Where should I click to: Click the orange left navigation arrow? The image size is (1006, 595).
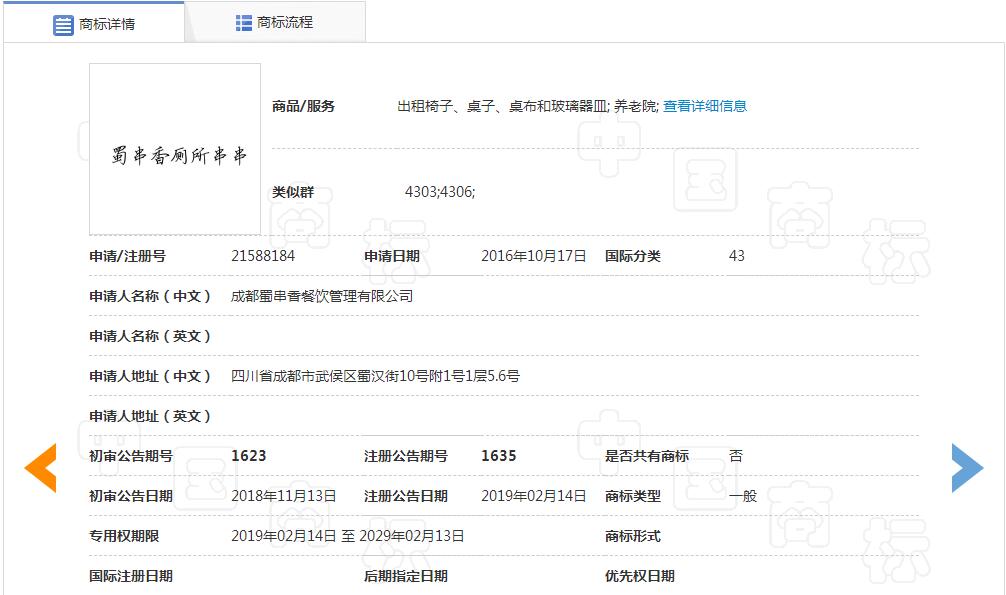coord(39,466)
